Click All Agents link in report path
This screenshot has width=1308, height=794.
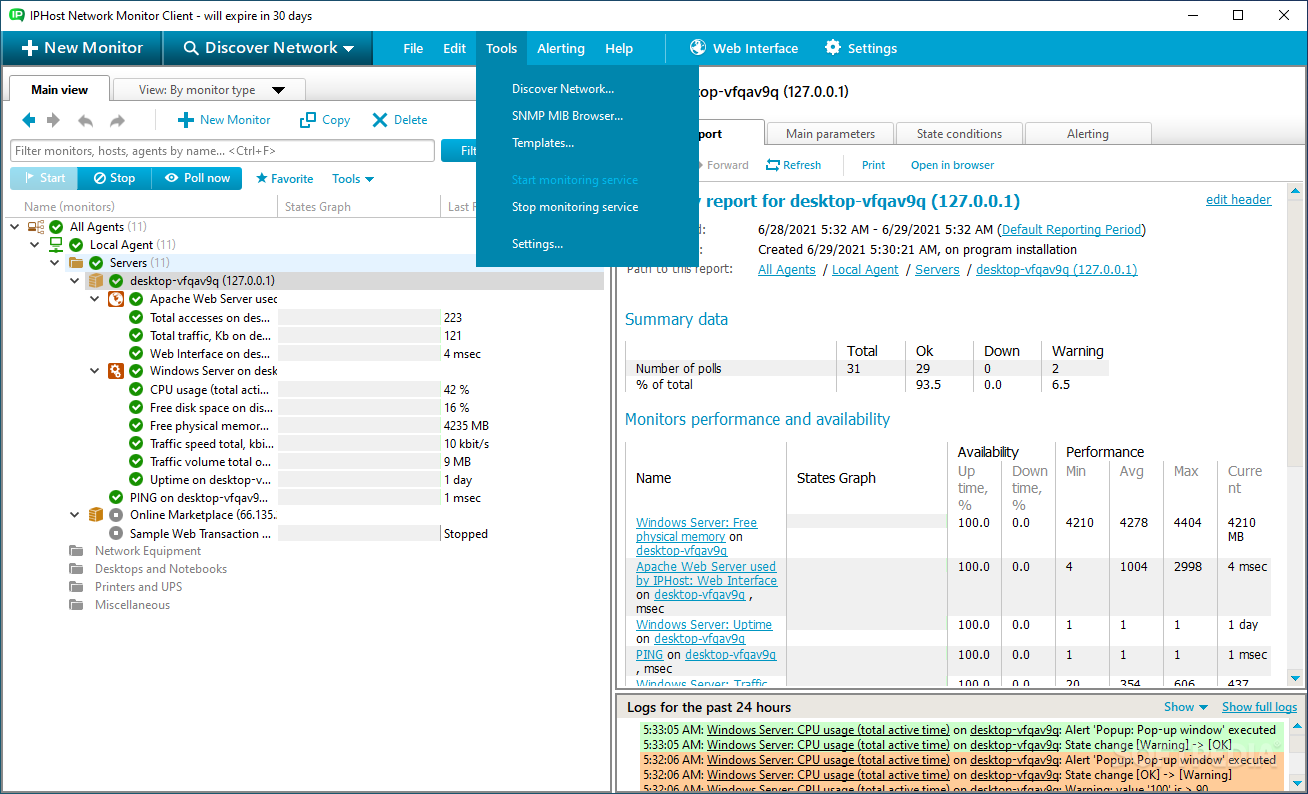coord(786,270)
